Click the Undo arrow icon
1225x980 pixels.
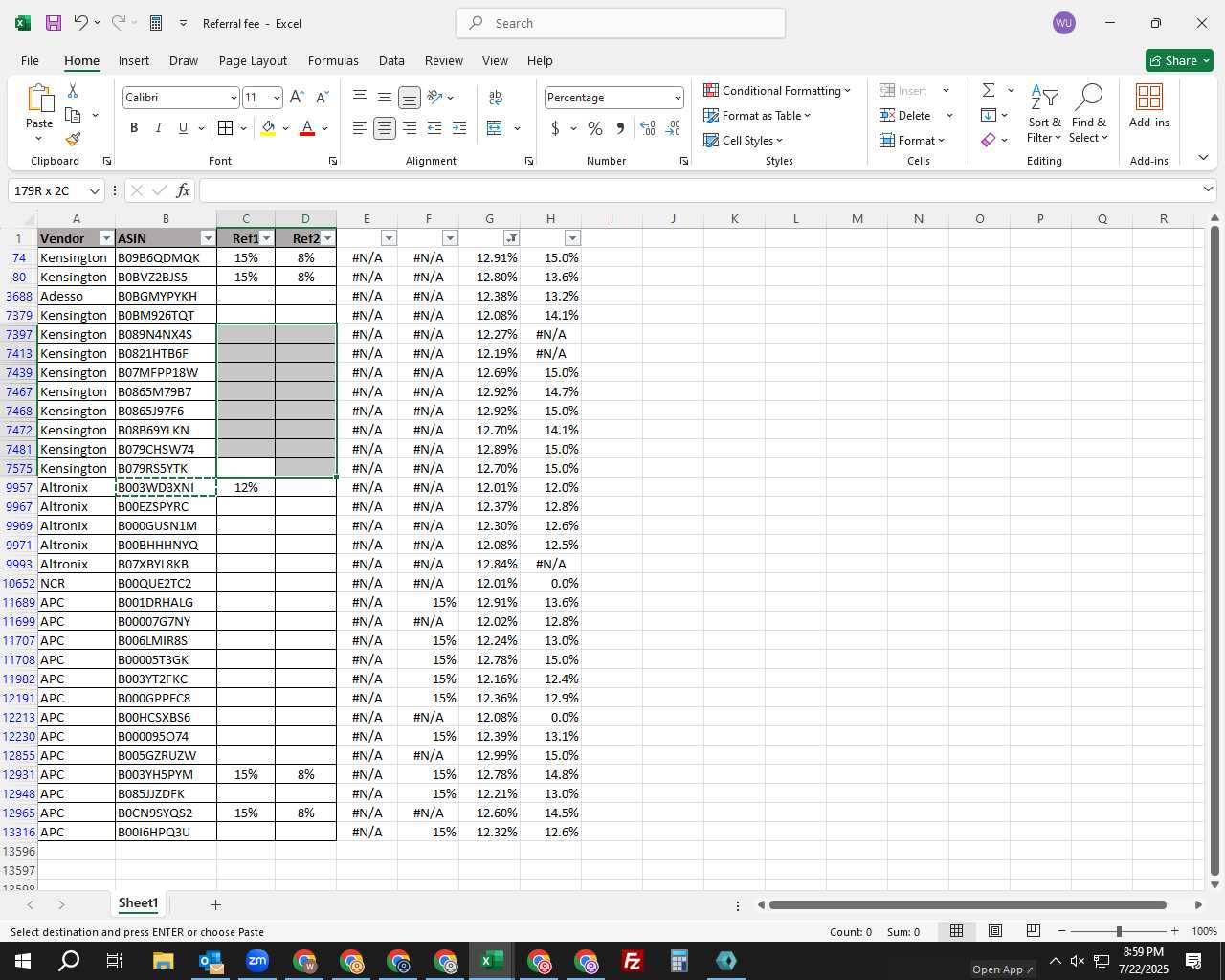[80, 23]
